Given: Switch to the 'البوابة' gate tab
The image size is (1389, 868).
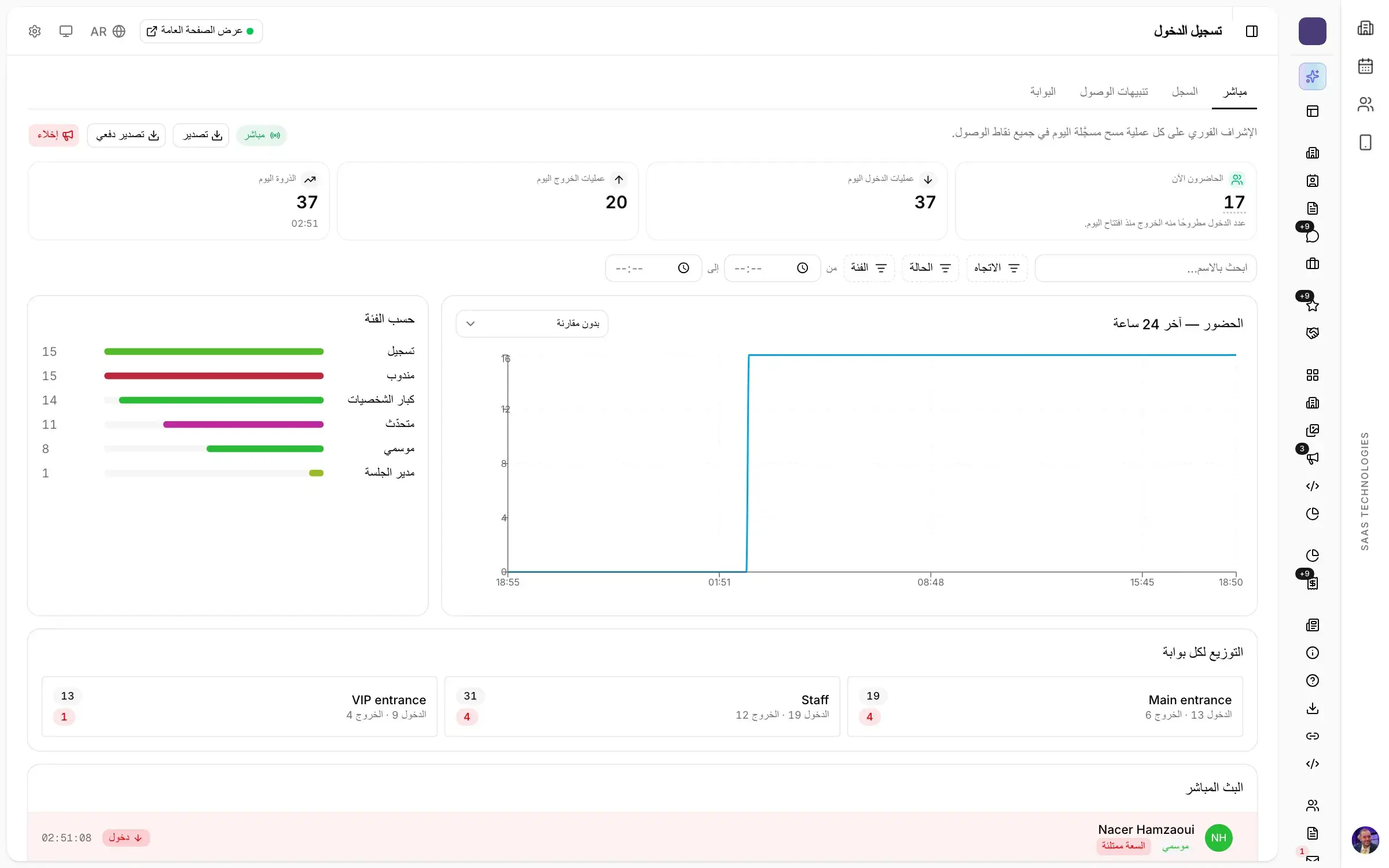Looking at the screenshot, I should pos(1043,92).
